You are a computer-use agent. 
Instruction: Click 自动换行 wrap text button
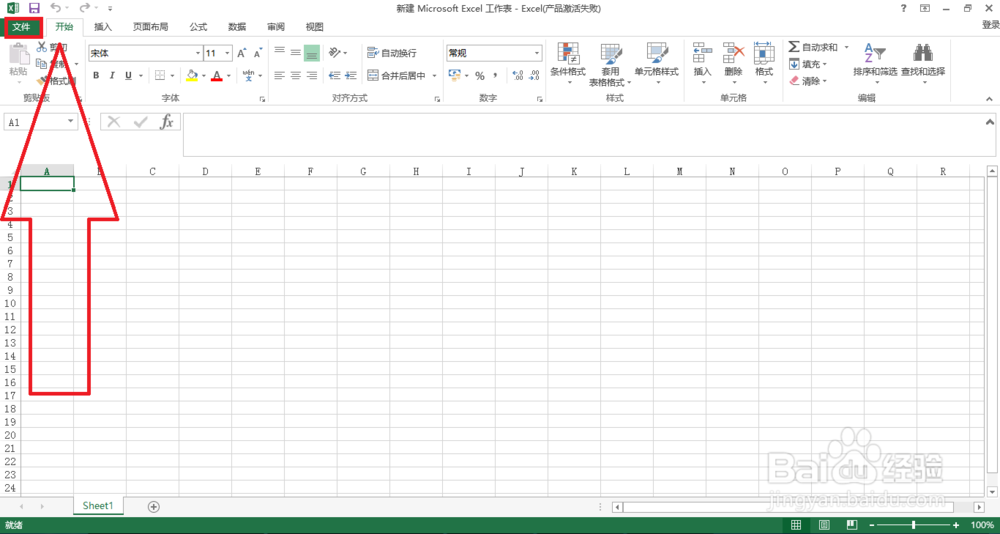392,53
